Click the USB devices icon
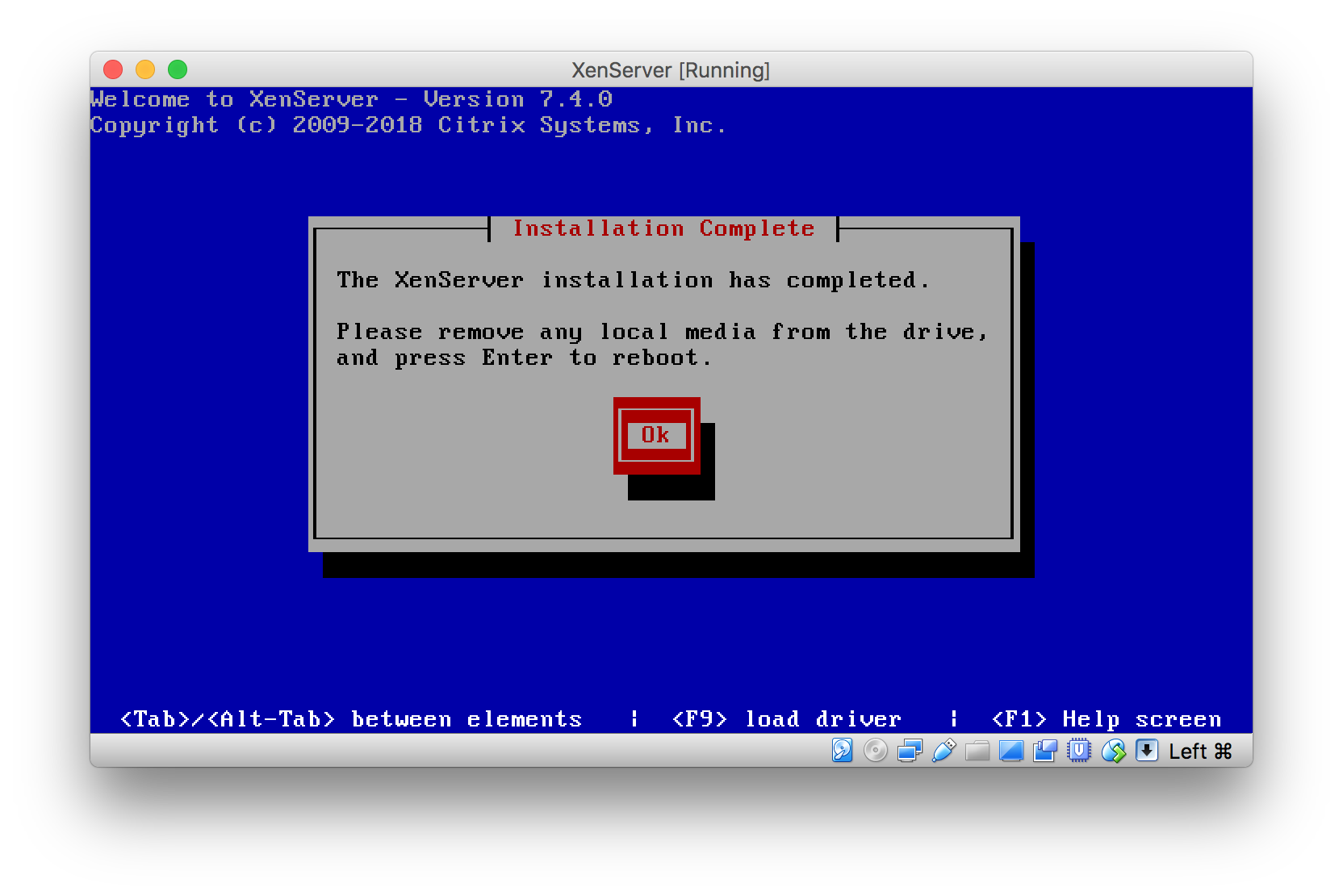This screenshot has height=896, width=1343. [943, 751]
